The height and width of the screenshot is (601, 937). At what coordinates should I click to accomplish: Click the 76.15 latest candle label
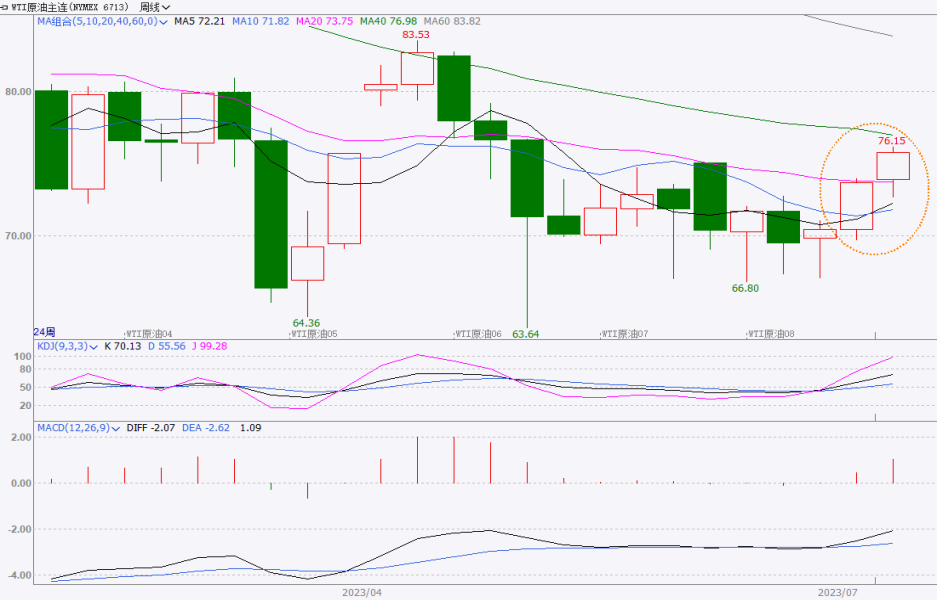[x=891, y=141]
